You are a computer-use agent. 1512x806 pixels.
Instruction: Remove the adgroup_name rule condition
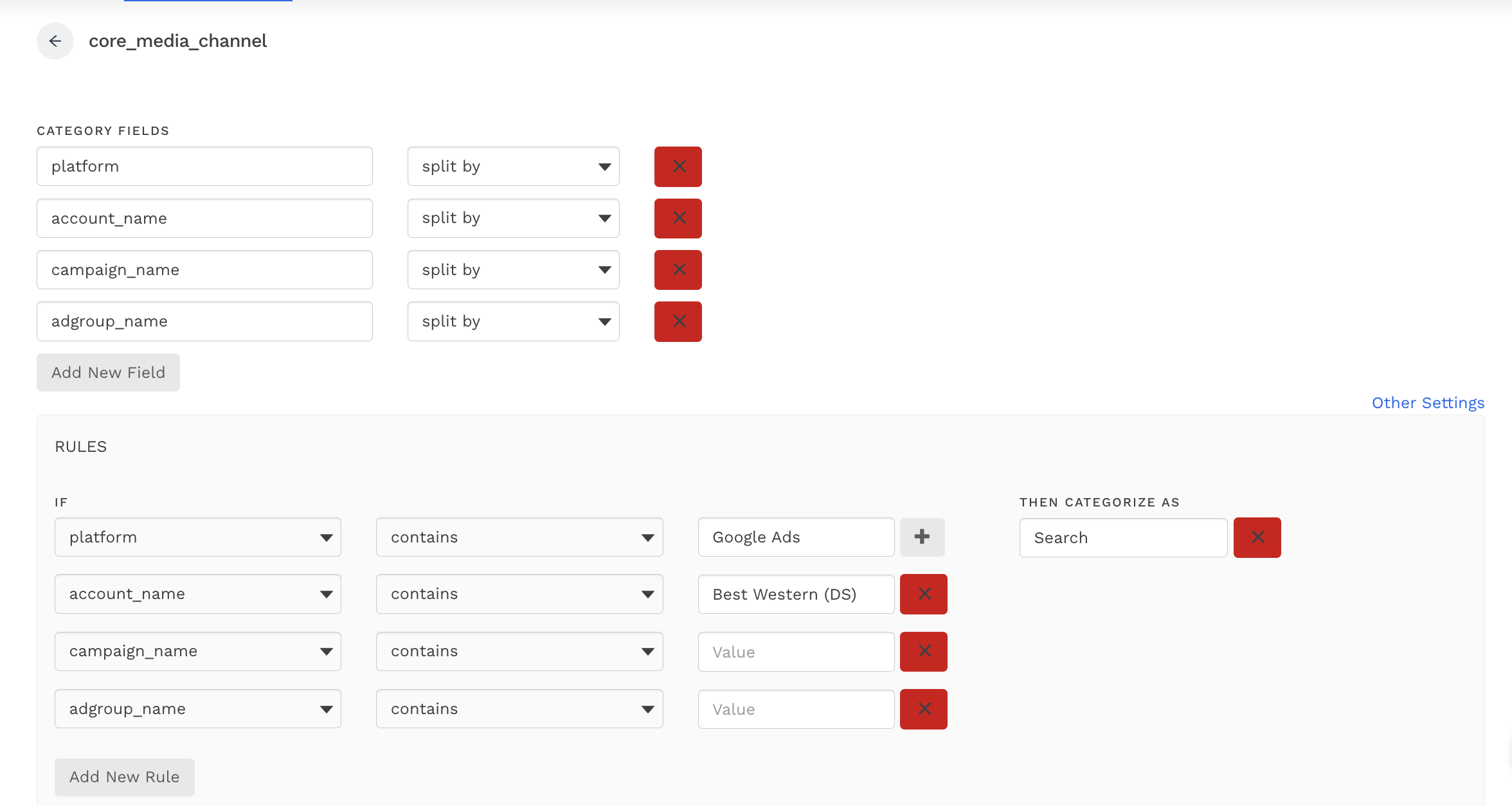(923, 709)
